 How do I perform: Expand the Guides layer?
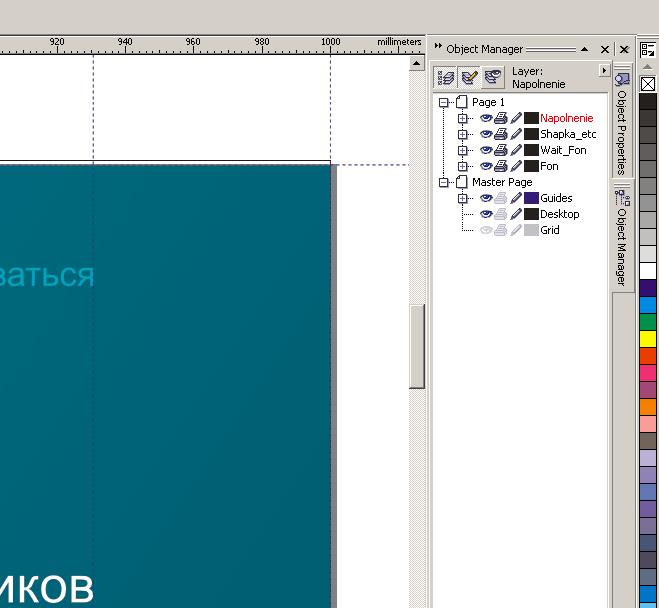click(x=462, y=198)
